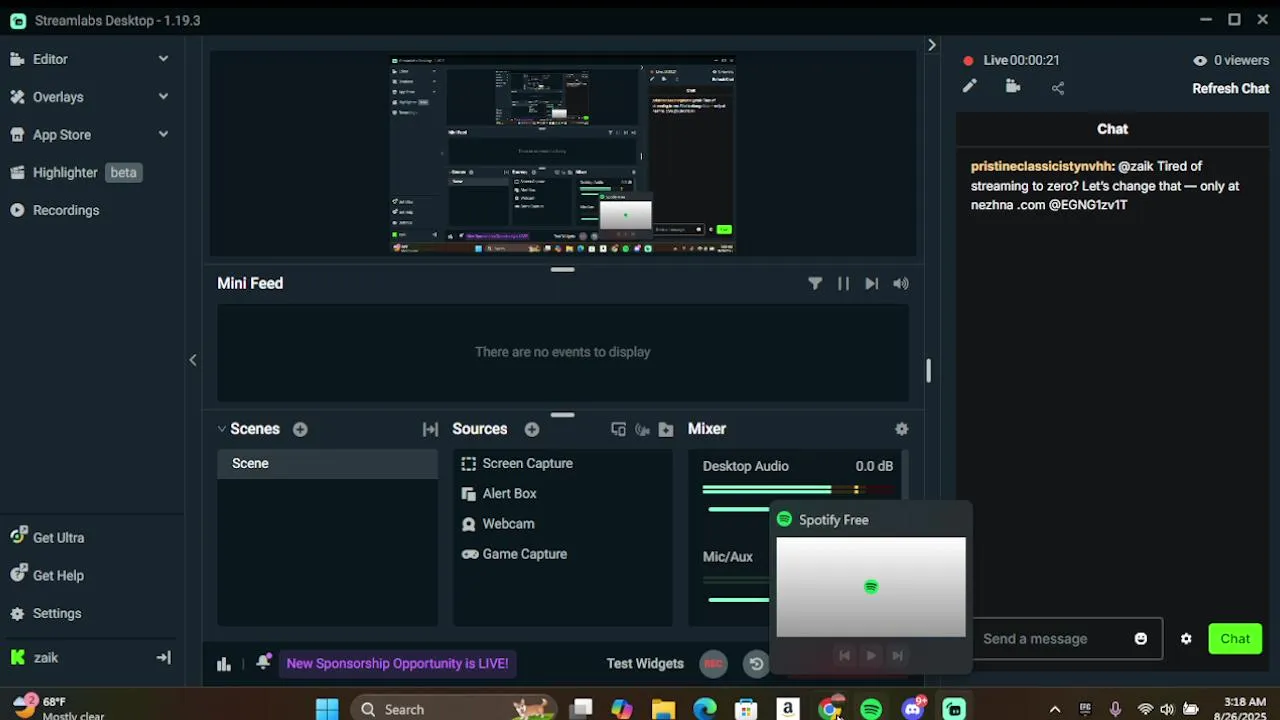The image size is (1280, 720).
Task: Start recording with REC button
Action: [x=713, y=663]
